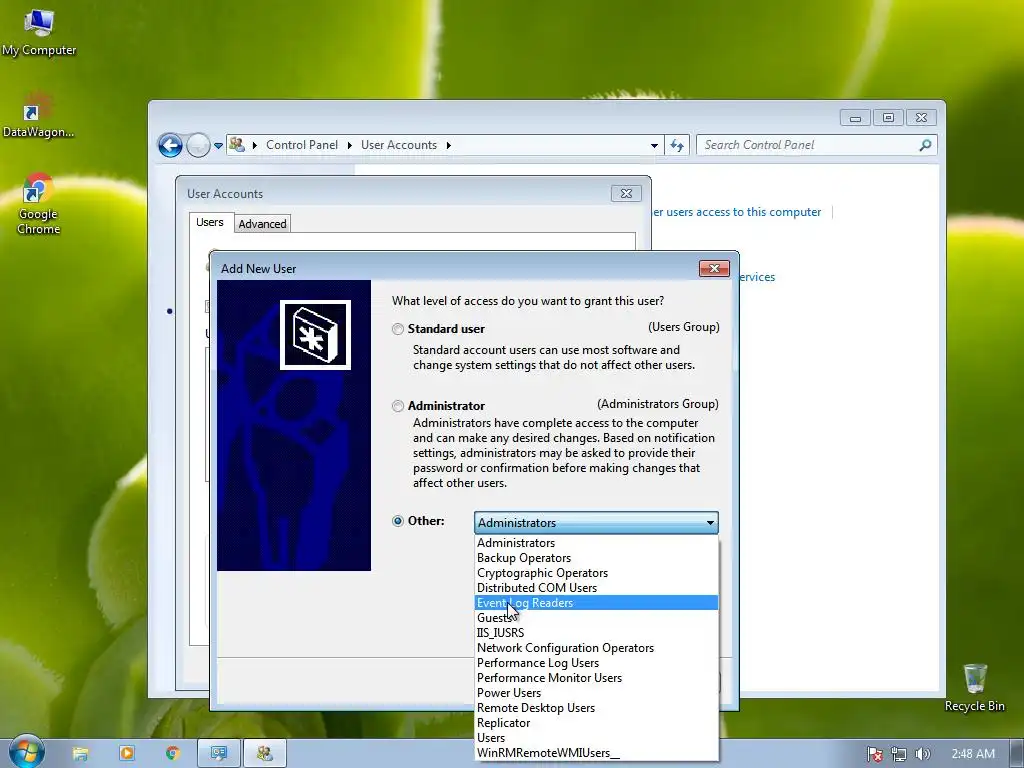Refresh the Control Panel address bar
This screenshot has width=1024, height=768.
tap(677, 146)
